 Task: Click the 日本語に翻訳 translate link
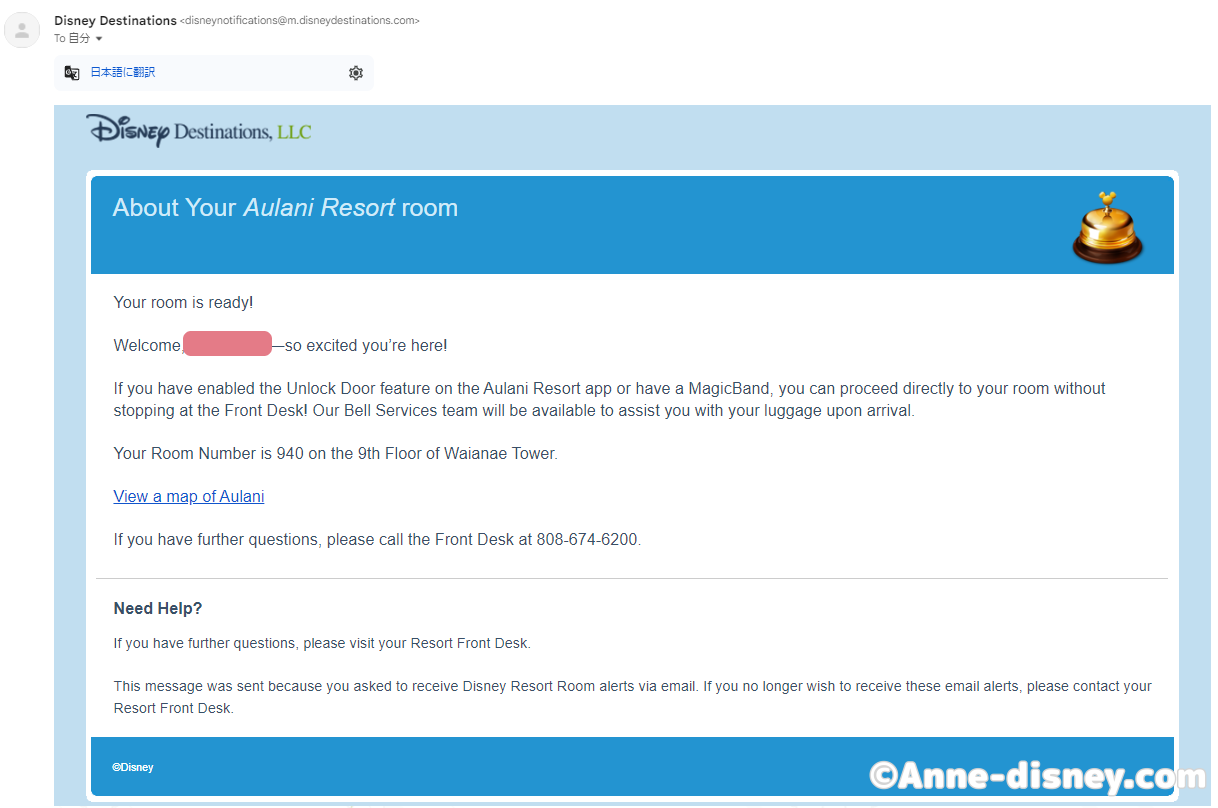pyautogui.click(x=123, y=73)
